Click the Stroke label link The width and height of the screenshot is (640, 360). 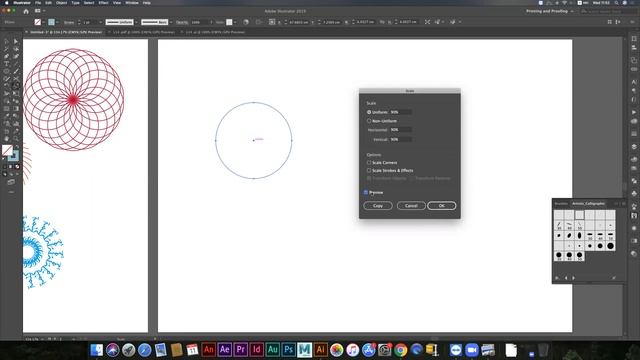coord(69,22)
